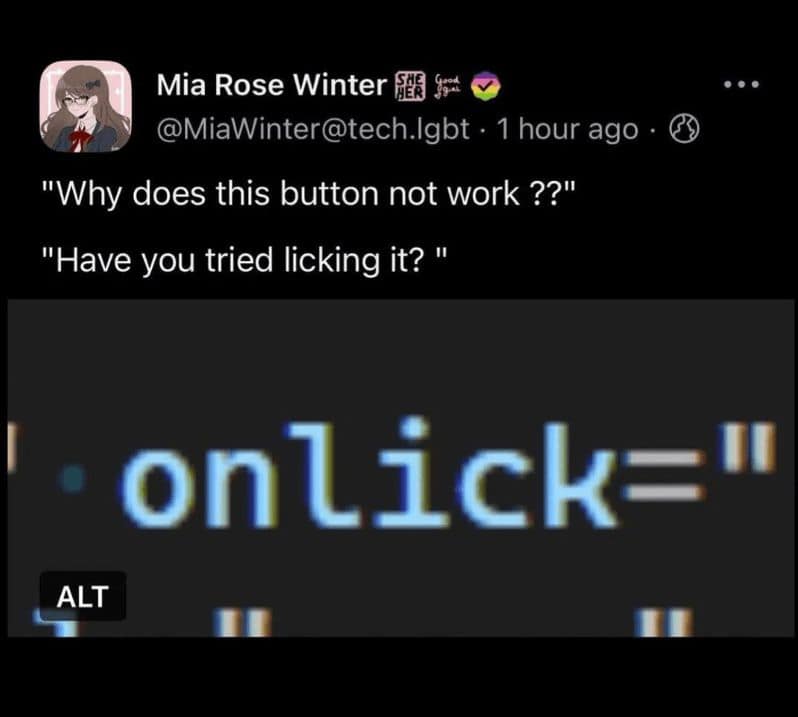Click the SHE/HER pronoun emoji badge

411,85
